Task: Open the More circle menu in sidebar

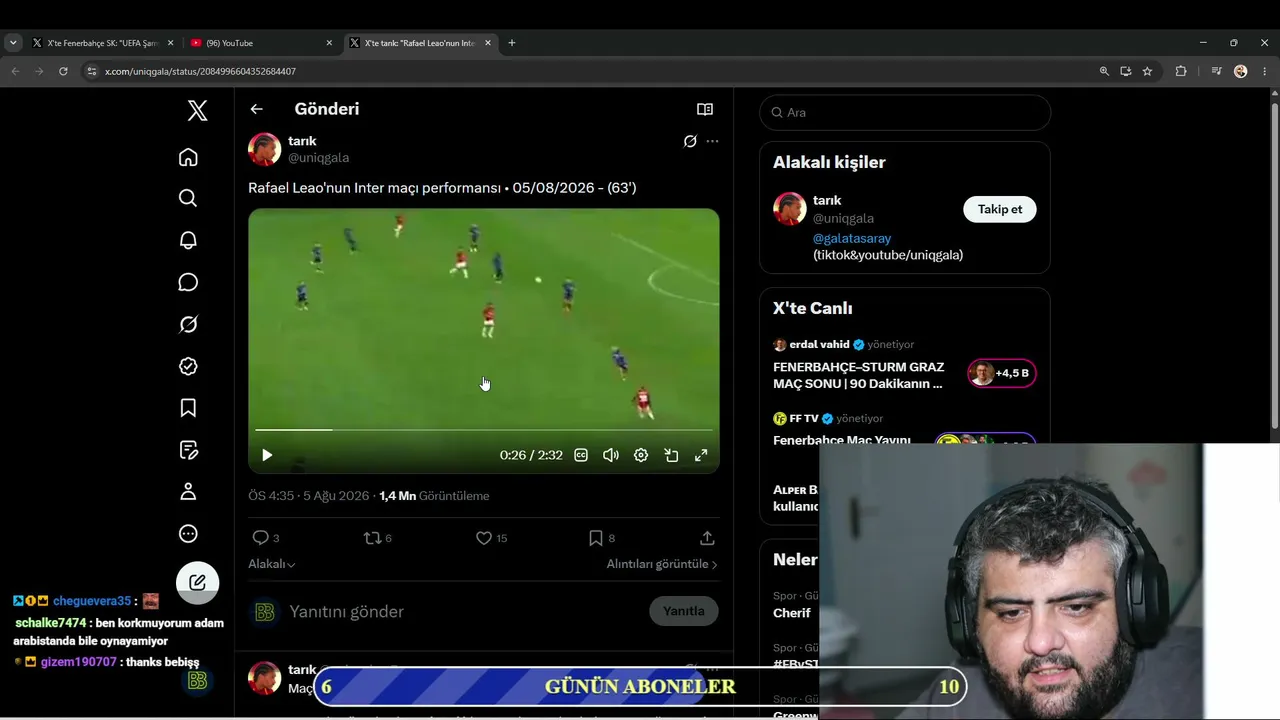Action: tap(188, 534)
